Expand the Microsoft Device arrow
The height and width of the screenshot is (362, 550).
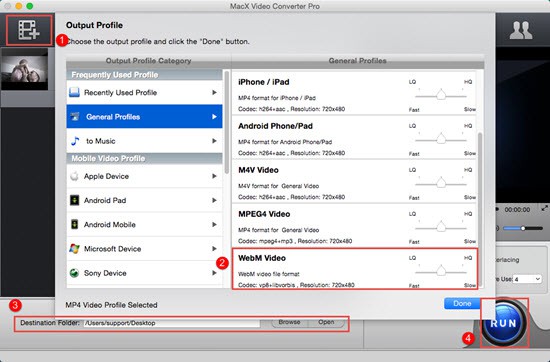pos(214,248)
